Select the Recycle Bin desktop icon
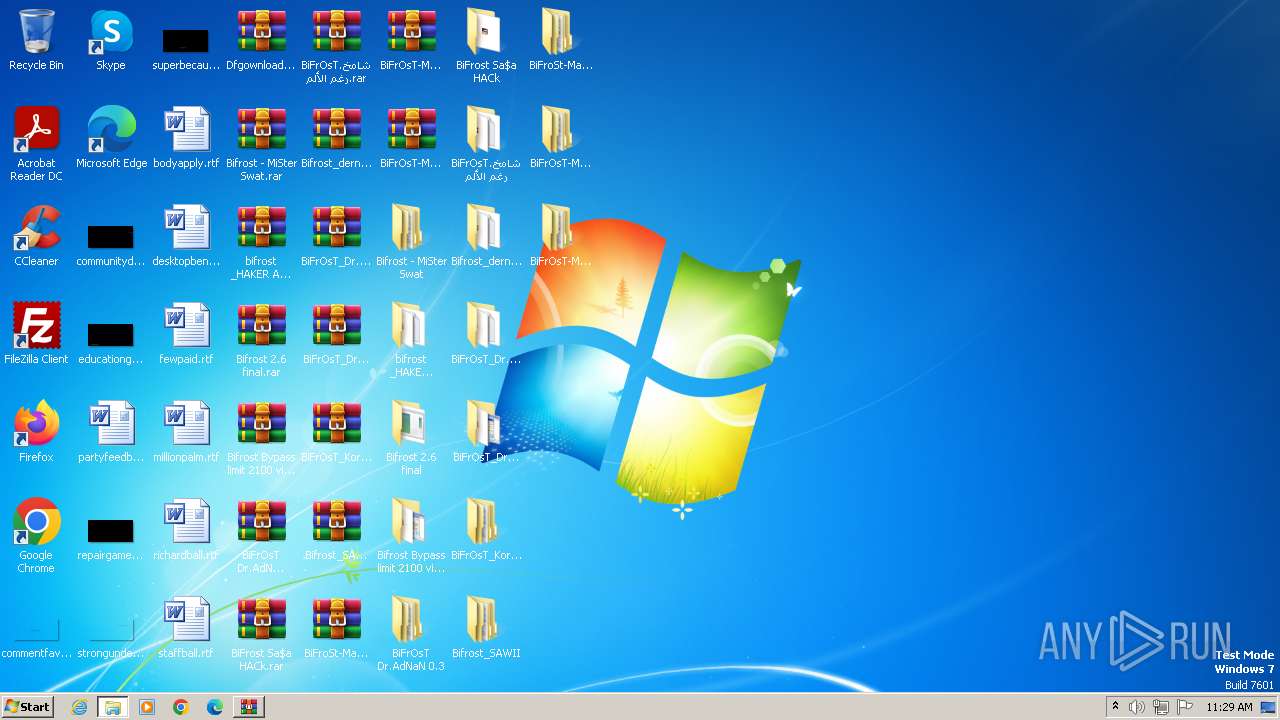Screen dimensions: 1280x720 (x=36, y=40)
